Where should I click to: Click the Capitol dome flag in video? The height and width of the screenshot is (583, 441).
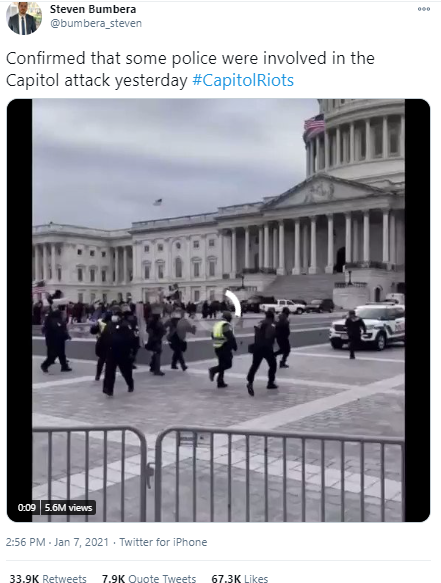pos(314,125)
